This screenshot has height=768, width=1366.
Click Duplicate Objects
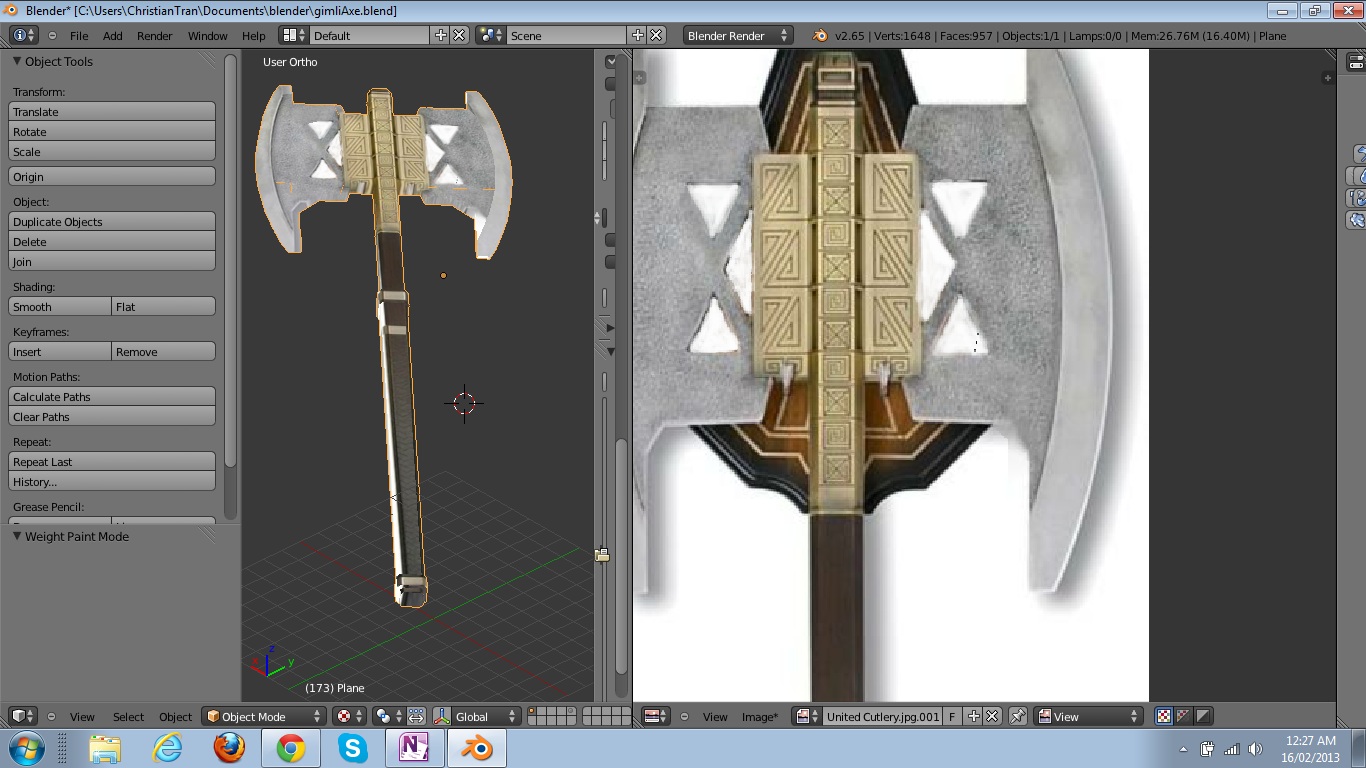[x=112, y=222]
